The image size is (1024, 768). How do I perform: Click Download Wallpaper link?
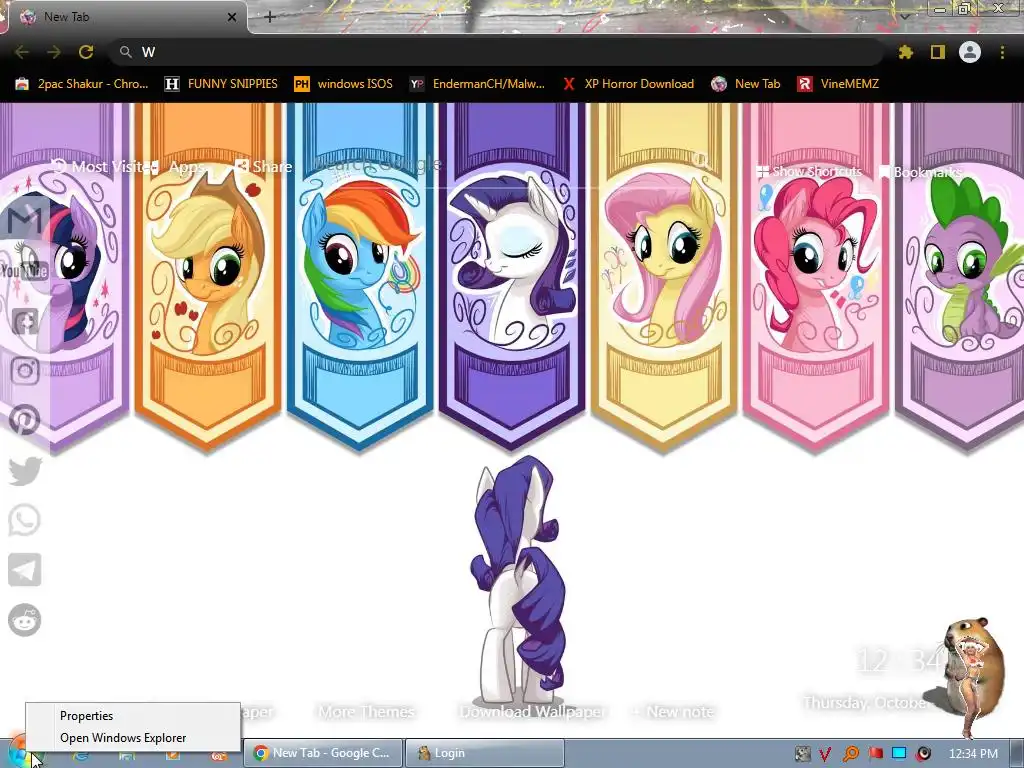[x=532, y=712]
